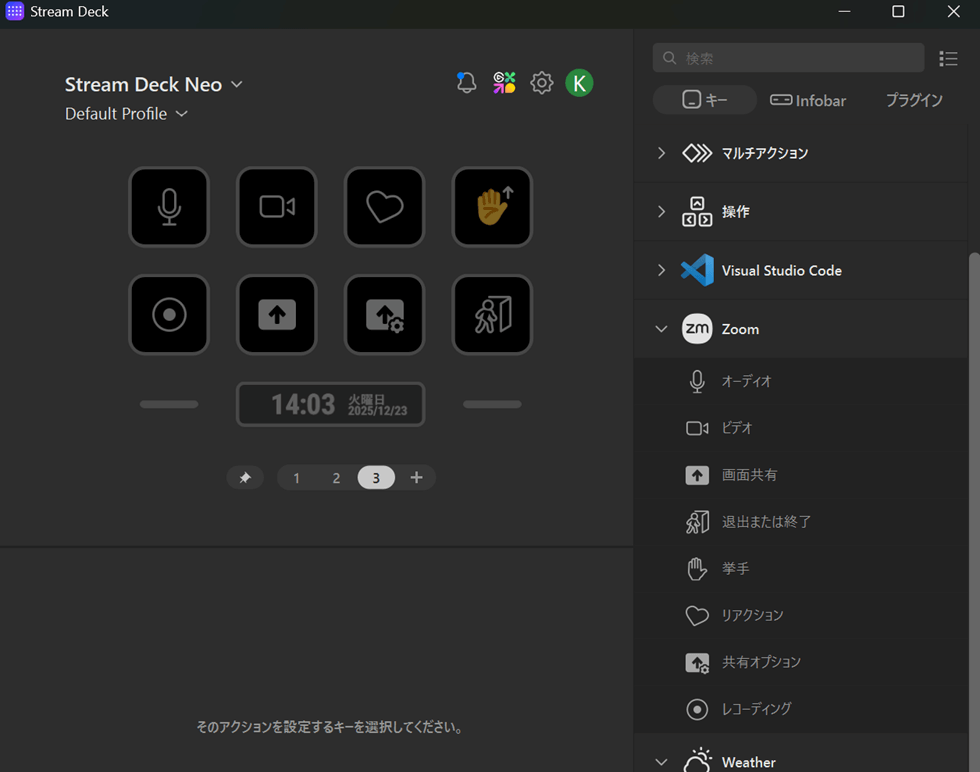Switch to the Infobar tab
This screenshot has height=772, width=980.
808,100
